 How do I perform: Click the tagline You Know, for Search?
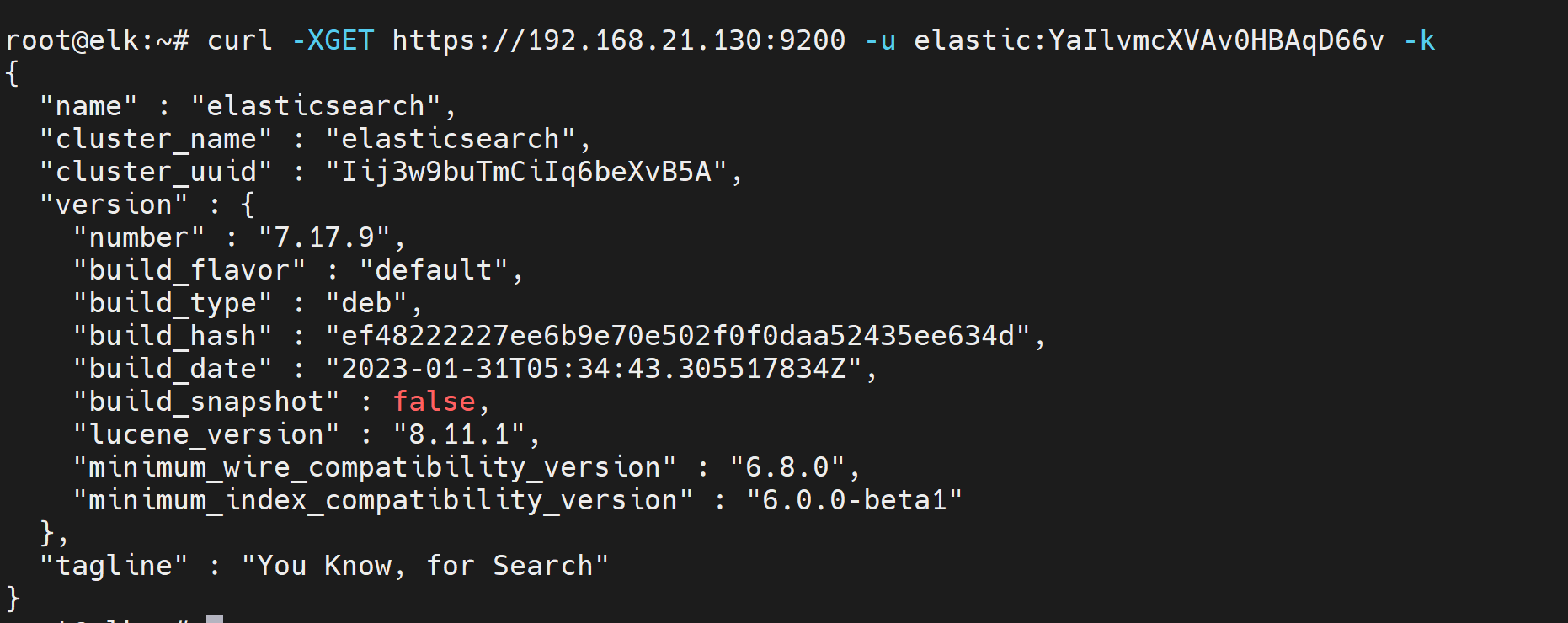coord(425,566)
